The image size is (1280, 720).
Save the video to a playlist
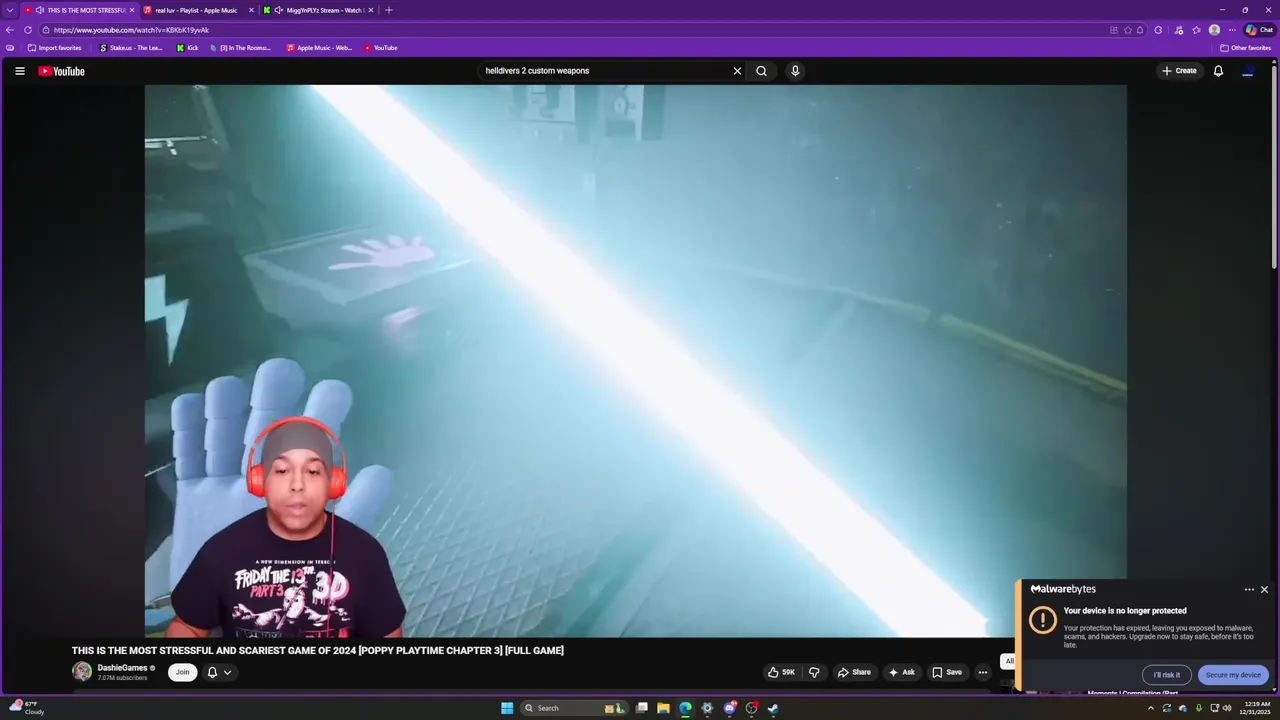(946, 672)
